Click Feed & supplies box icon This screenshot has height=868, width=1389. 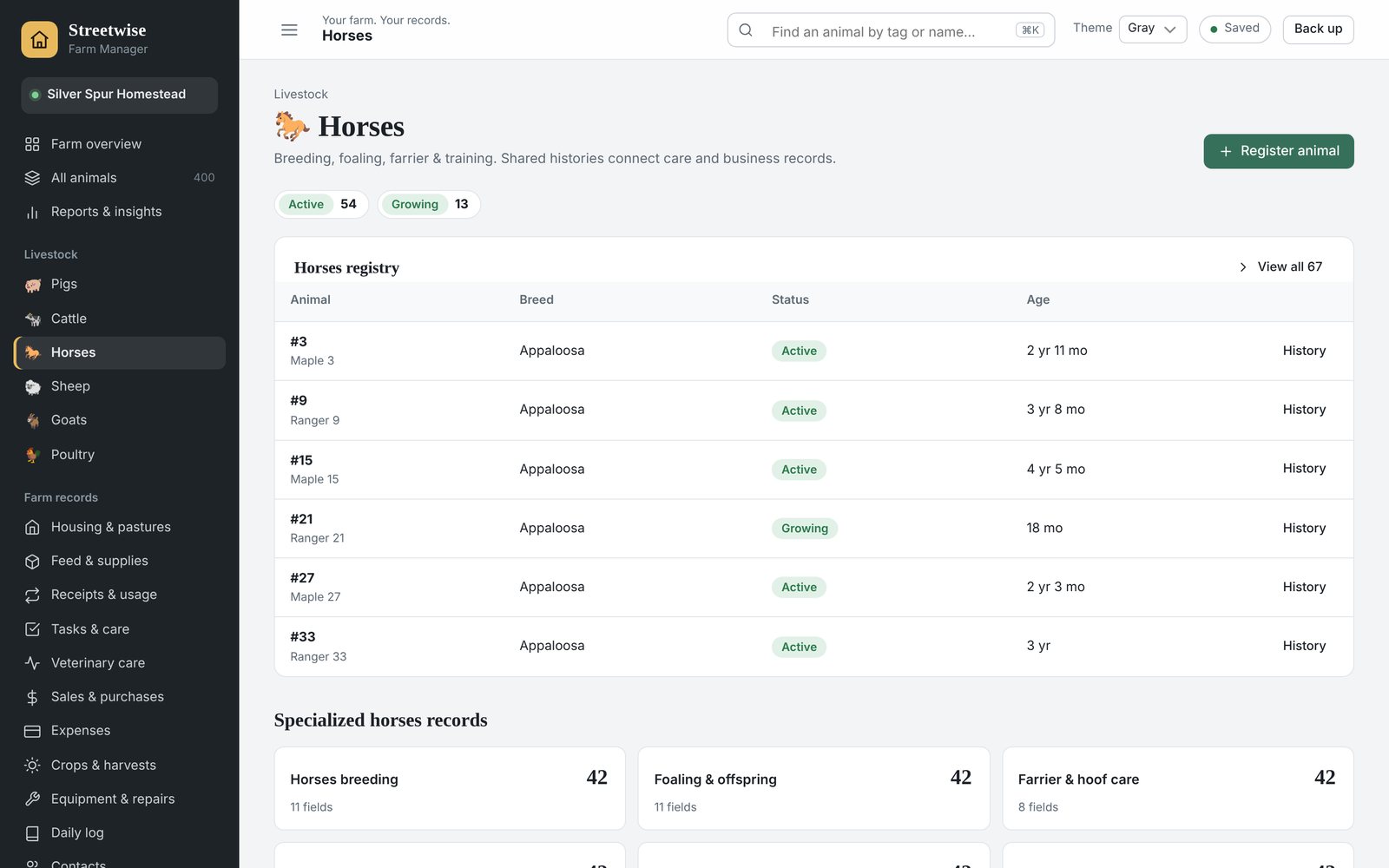32,561
